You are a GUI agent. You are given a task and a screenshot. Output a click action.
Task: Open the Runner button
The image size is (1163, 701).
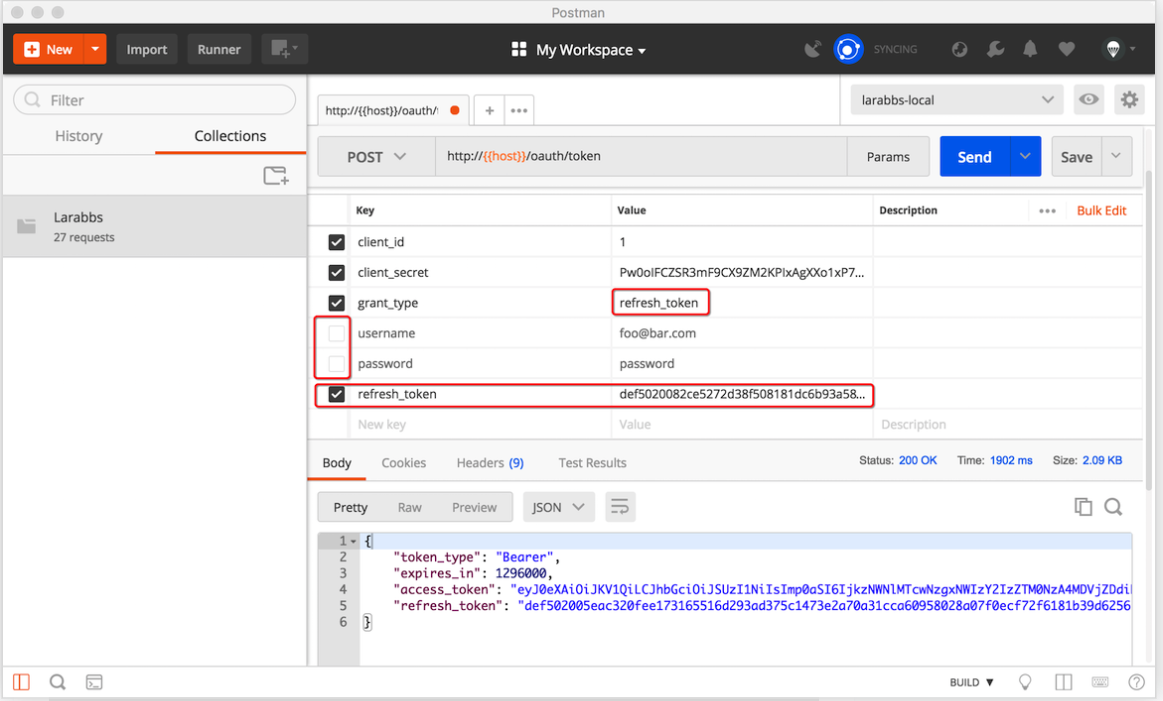click(x=219, y=49)
